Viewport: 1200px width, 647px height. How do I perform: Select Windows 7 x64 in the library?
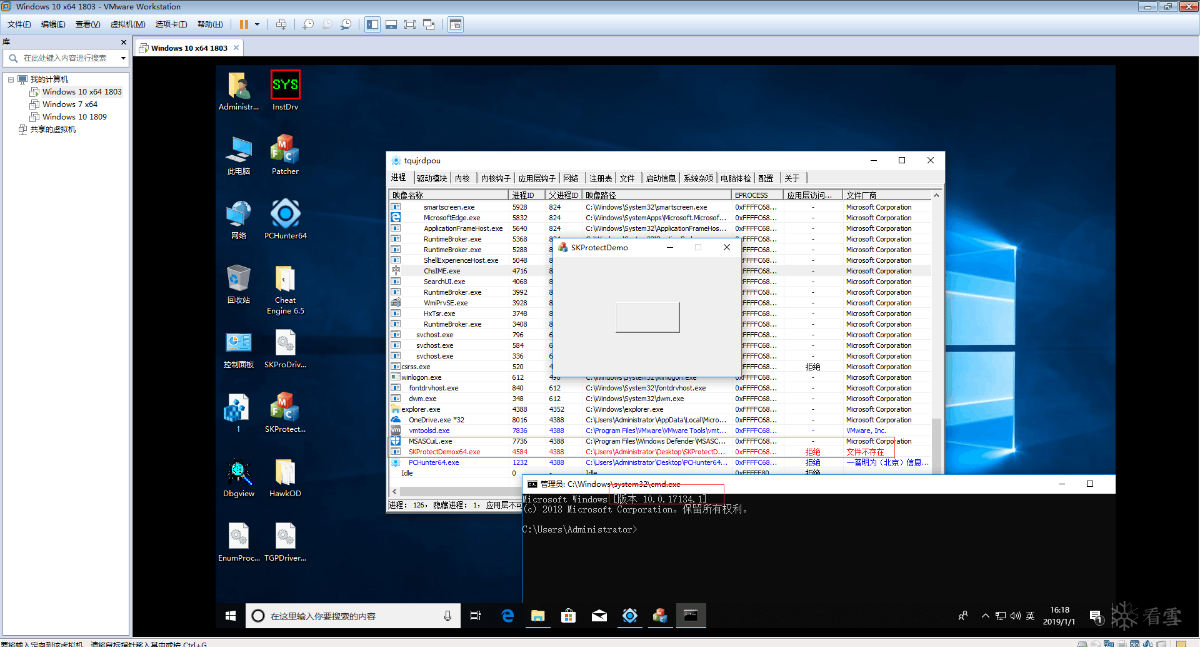tap(70, 104)
